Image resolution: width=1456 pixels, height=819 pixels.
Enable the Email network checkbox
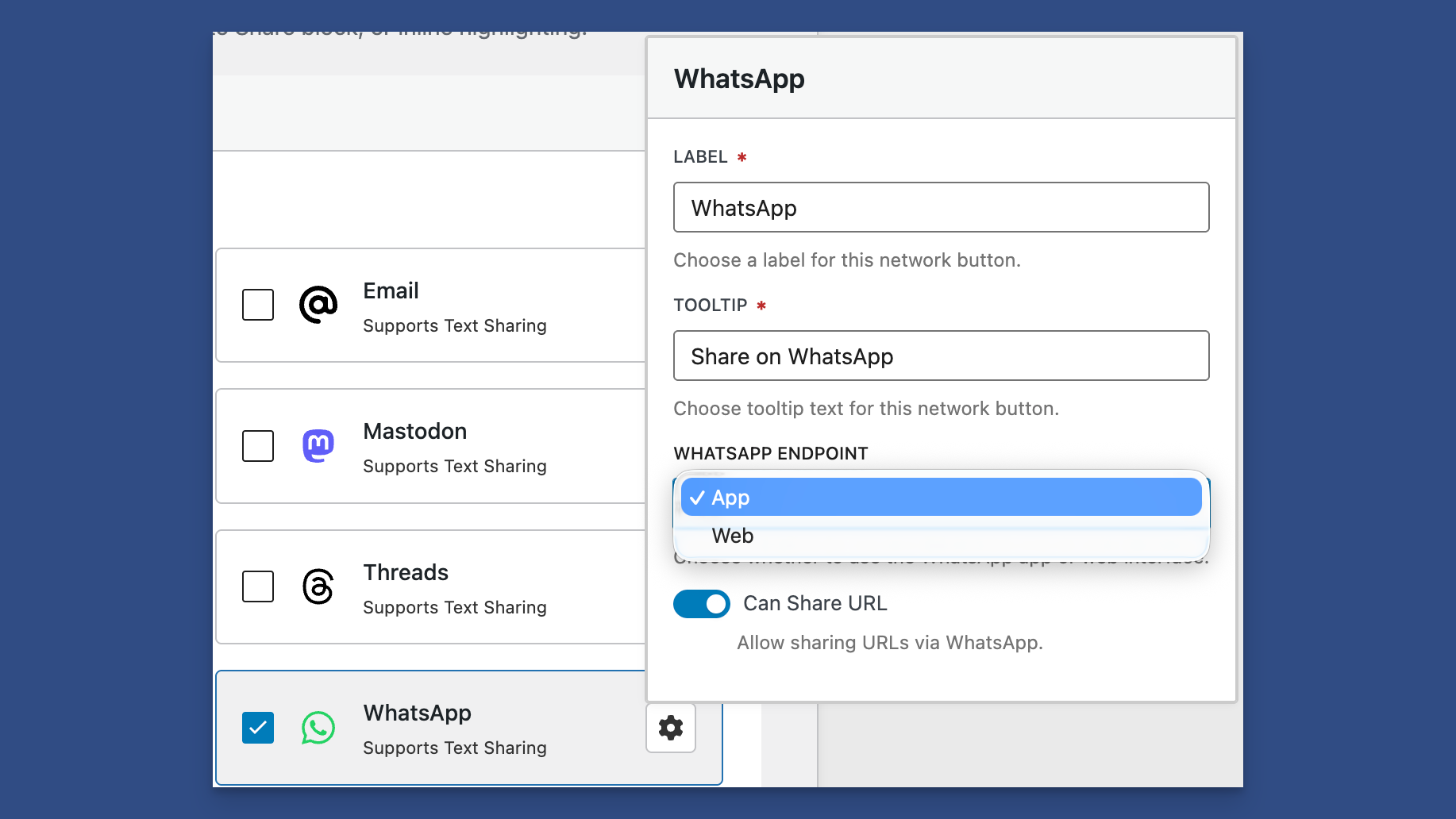point(258,305)
